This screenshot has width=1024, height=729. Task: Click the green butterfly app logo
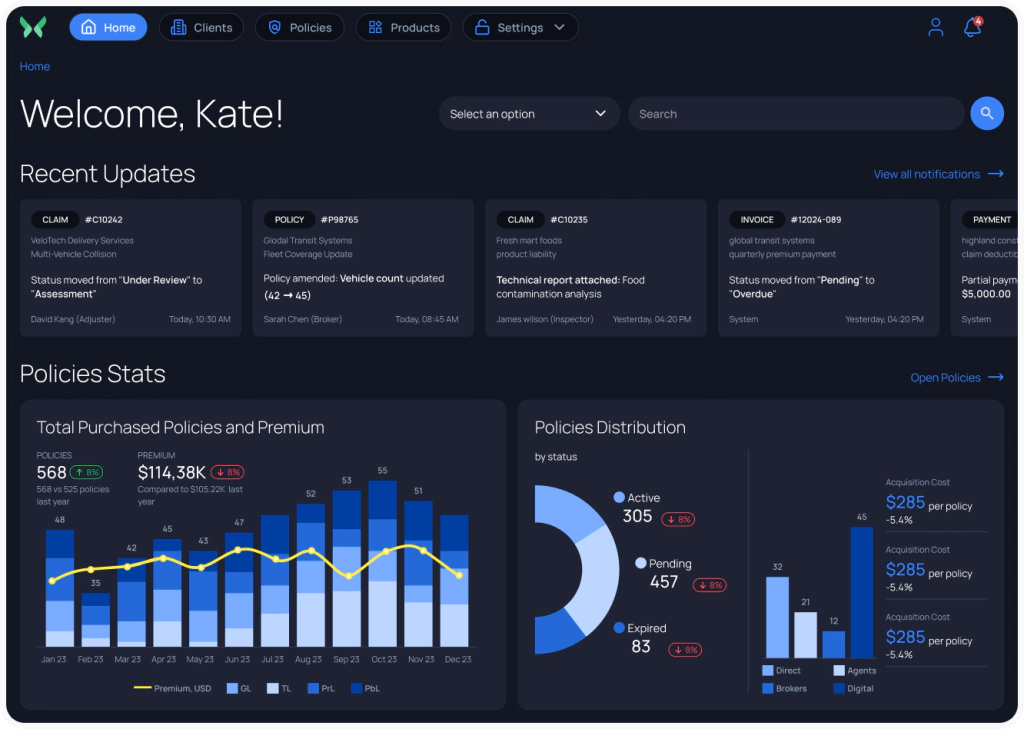click(33, 28)
